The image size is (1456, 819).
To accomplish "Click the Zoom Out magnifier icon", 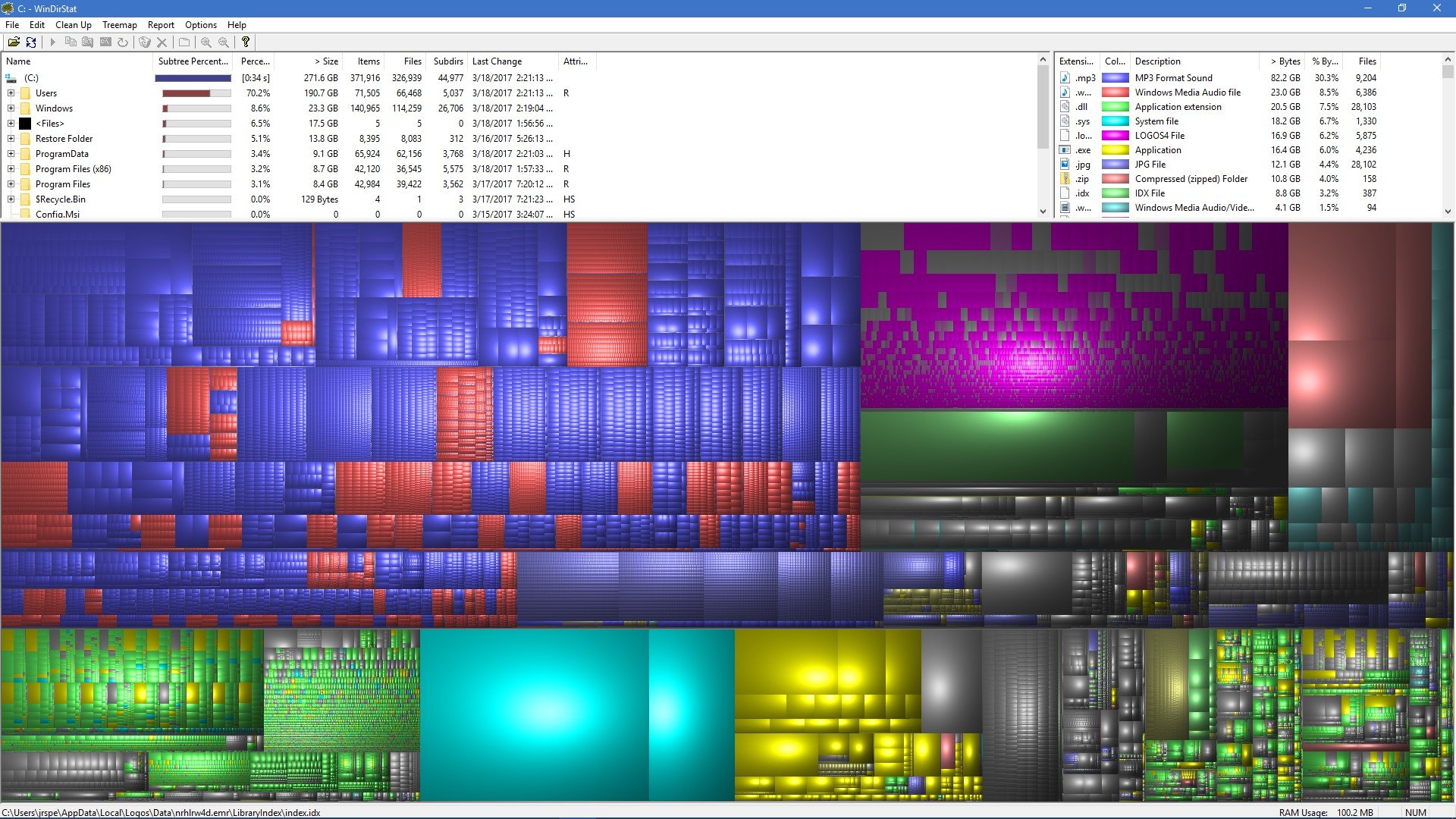I will [224, 42].
